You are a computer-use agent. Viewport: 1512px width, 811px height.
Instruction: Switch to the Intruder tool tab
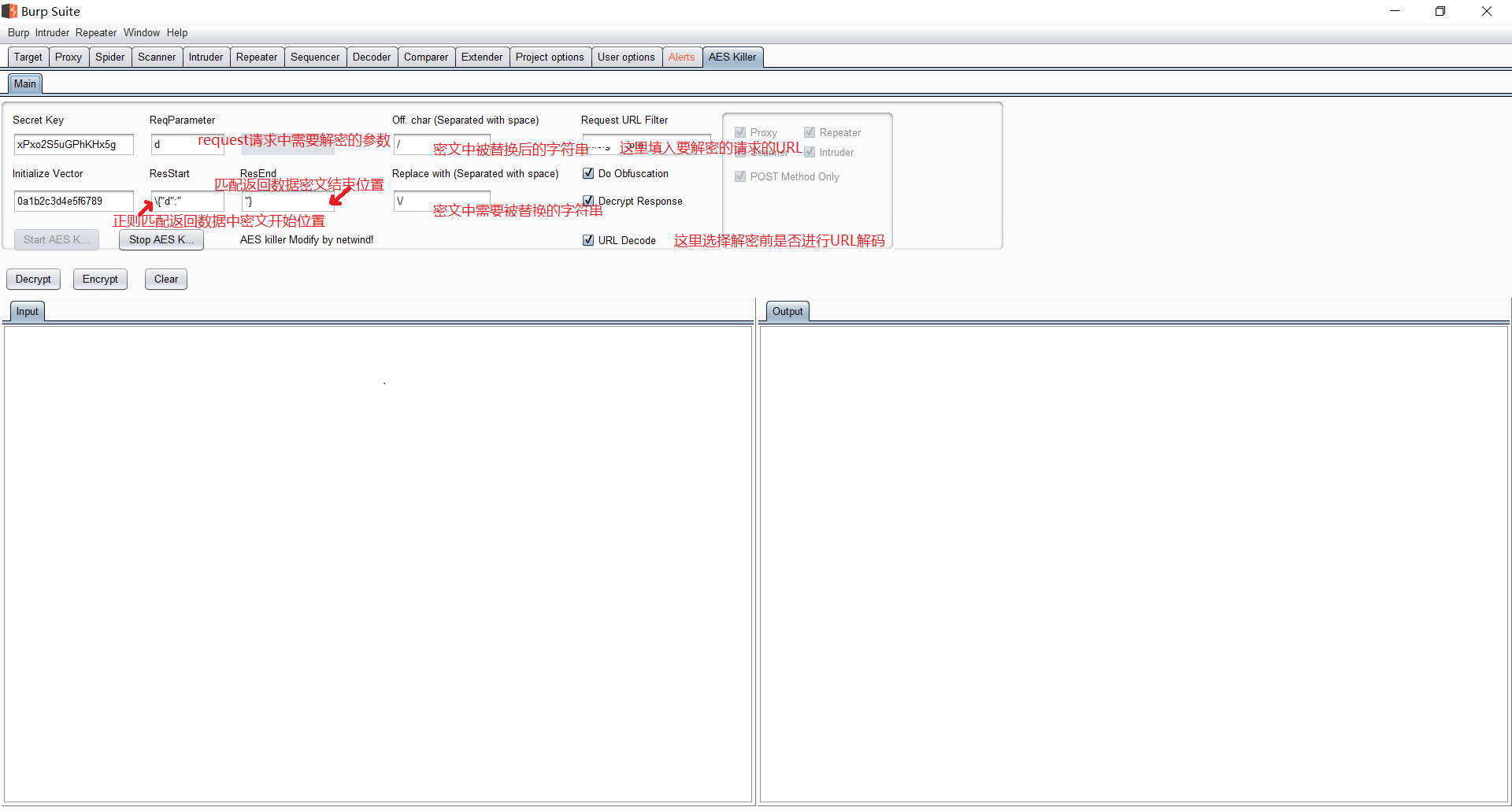[206, 57]
